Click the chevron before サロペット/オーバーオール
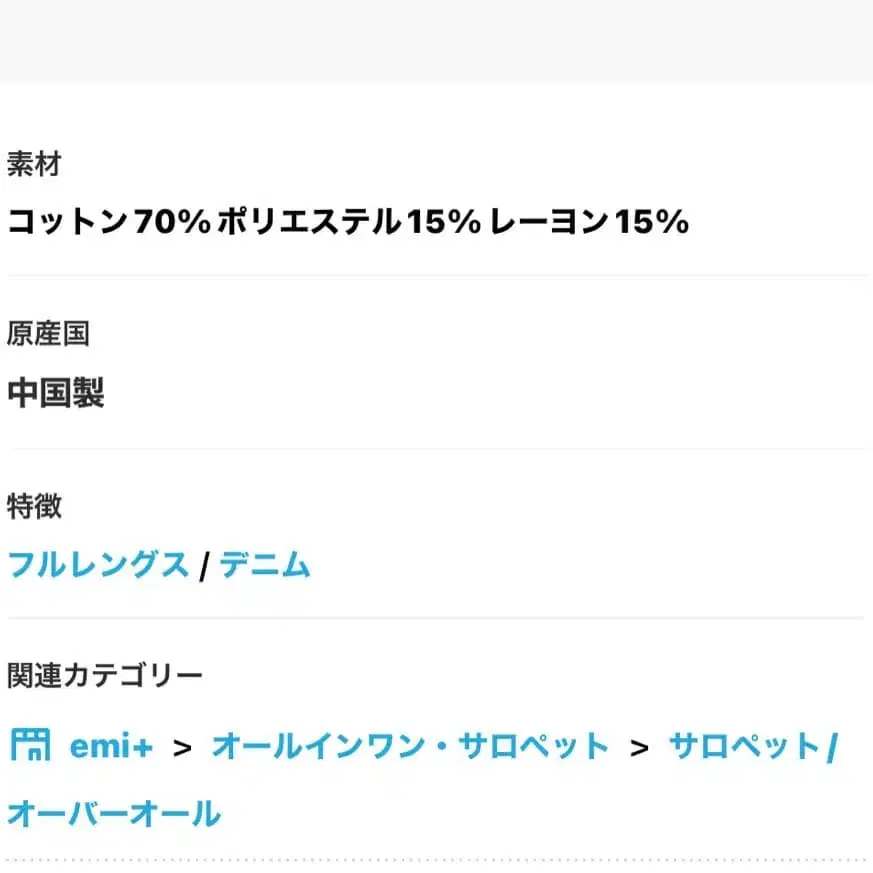 pyautogui.click(x=639, y=744)
